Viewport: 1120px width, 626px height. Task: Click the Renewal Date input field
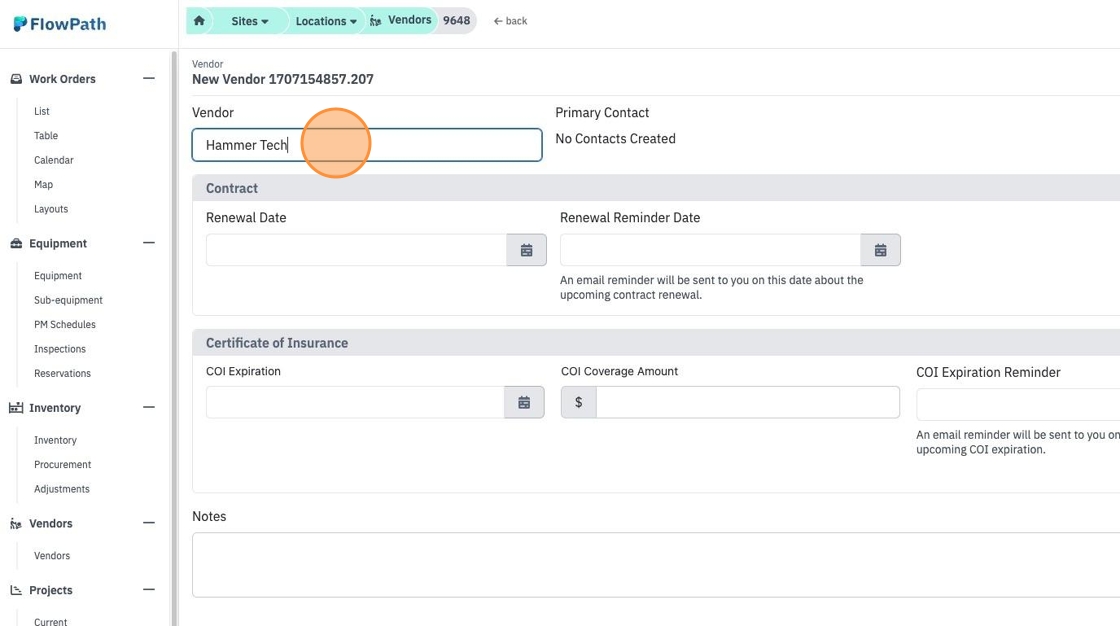click(x=356, y=250)
